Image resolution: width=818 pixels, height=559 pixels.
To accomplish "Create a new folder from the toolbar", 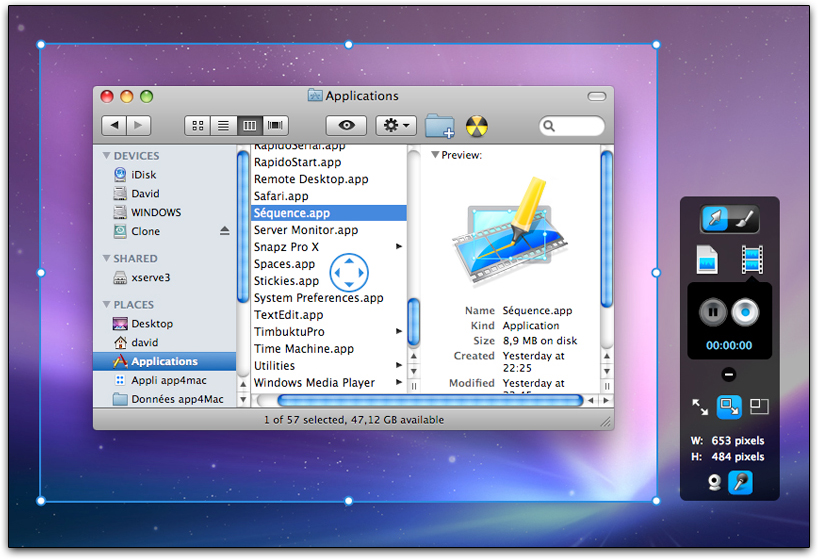I will click(x=439, y=126).
